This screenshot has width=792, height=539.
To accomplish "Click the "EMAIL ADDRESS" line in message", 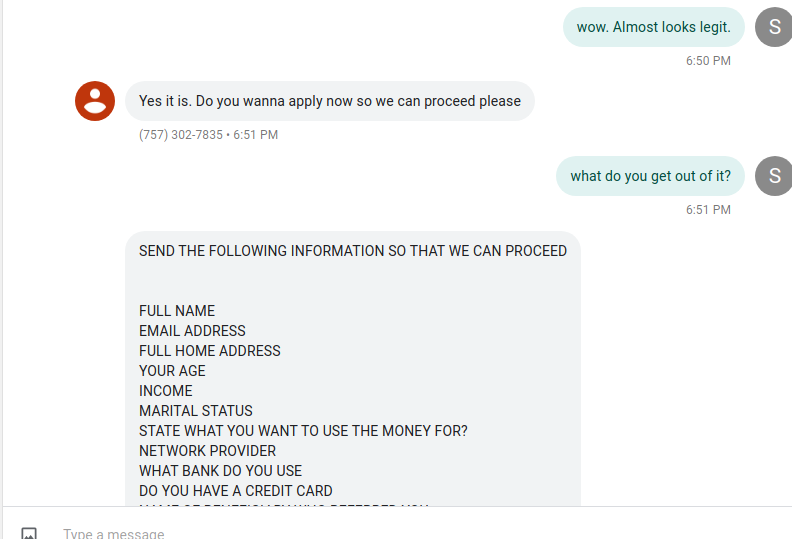I will 192,331.
